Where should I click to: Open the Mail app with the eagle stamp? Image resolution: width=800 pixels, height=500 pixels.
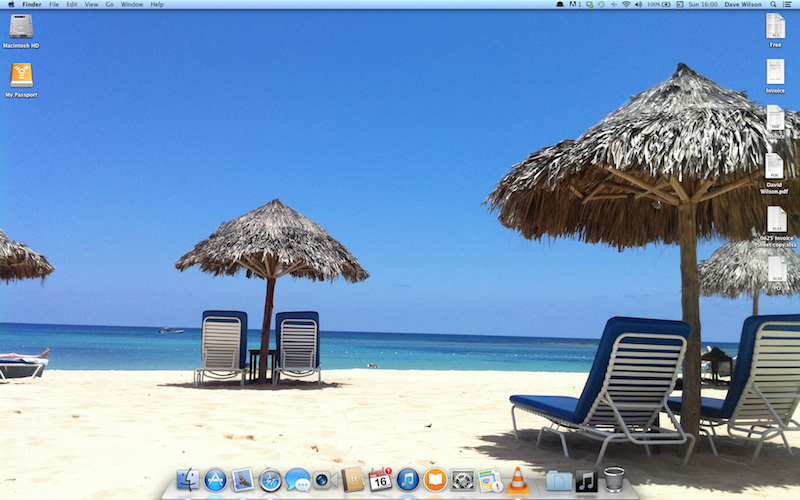click(242, 480)
